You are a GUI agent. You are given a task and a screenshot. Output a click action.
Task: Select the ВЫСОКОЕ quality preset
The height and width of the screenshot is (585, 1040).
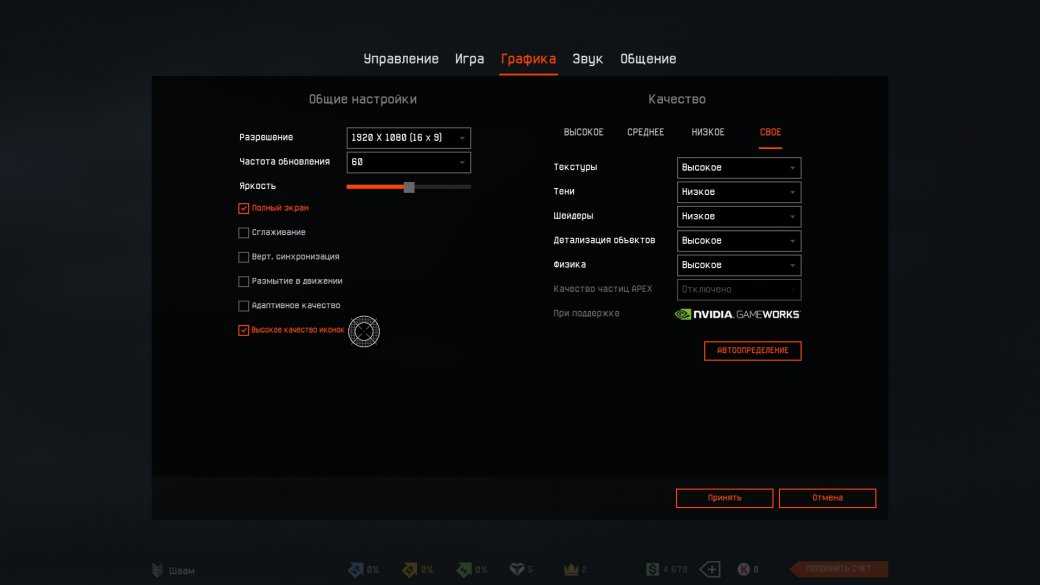(x=583, y=132)
